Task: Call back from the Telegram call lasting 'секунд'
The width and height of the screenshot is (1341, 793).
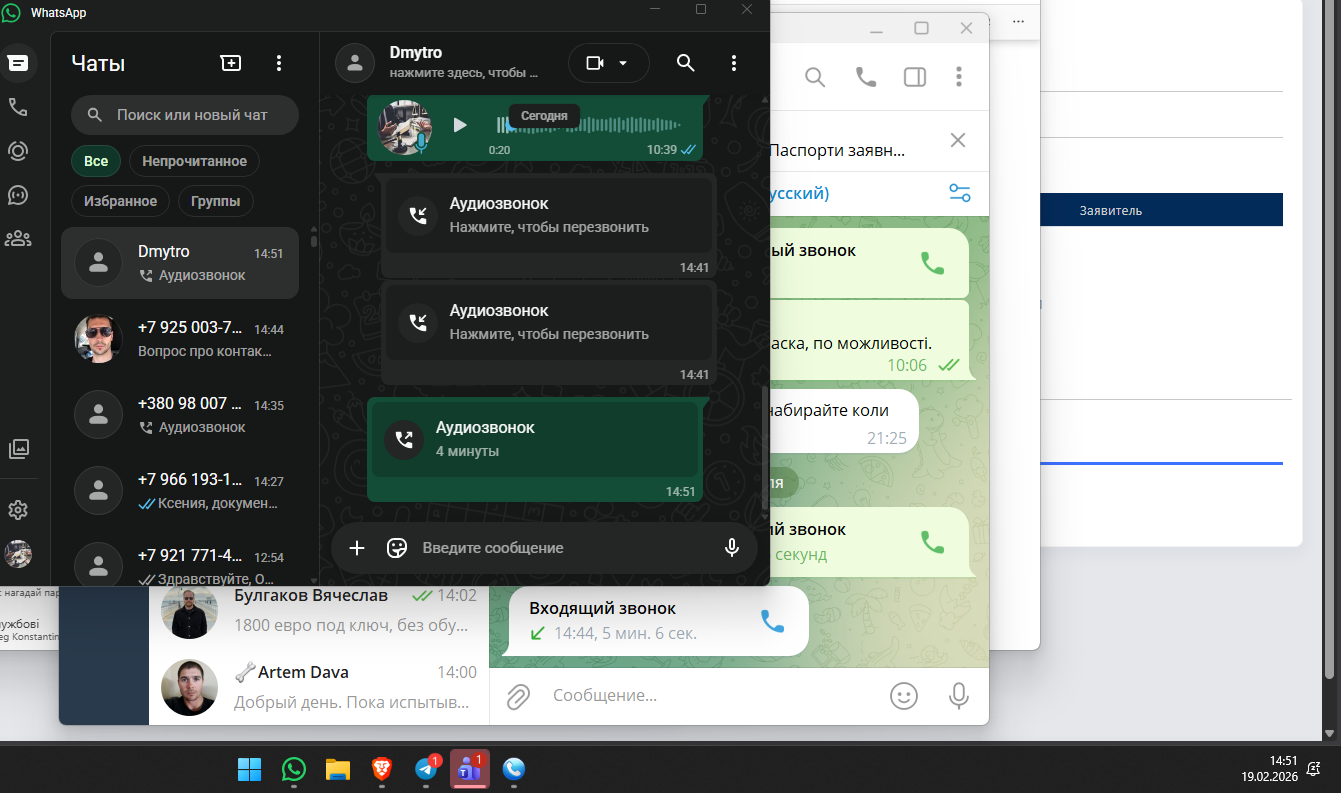Action: point(932,542)
